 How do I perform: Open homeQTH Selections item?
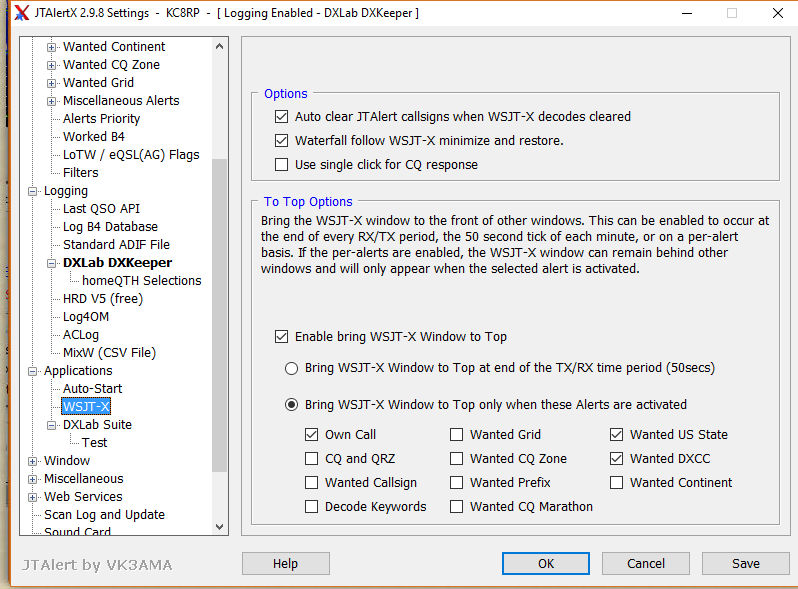(x=141, y=281)
